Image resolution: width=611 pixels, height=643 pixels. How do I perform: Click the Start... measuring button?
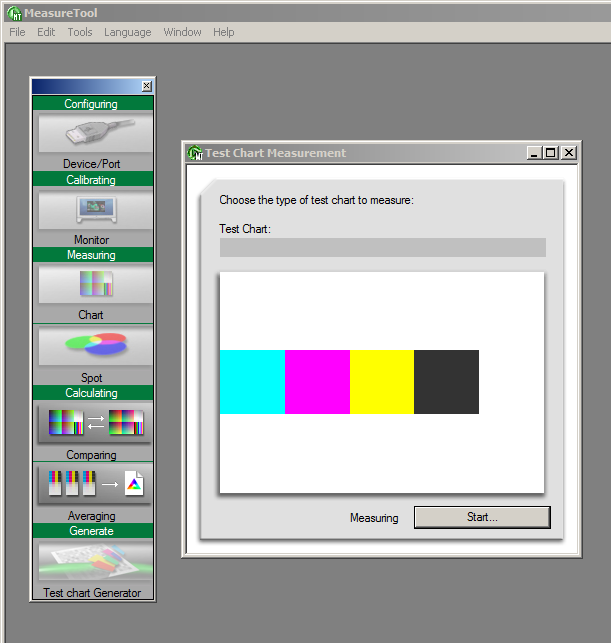pyautogui.click(x=482, y=517)
